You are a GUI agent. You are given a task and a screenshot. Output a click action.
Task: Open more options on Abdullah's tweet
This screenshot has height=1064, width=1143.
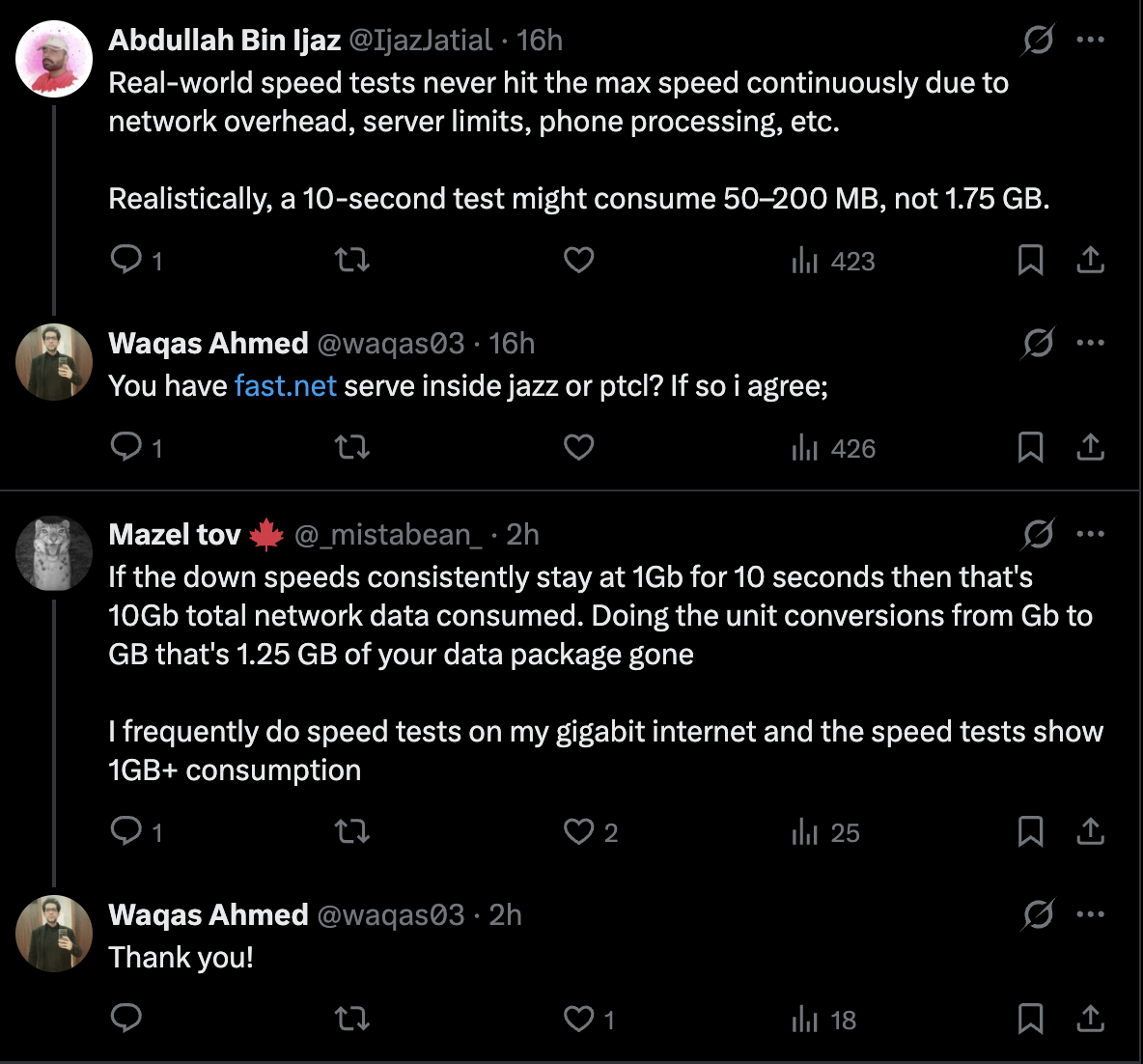[x=1090, y=40]
